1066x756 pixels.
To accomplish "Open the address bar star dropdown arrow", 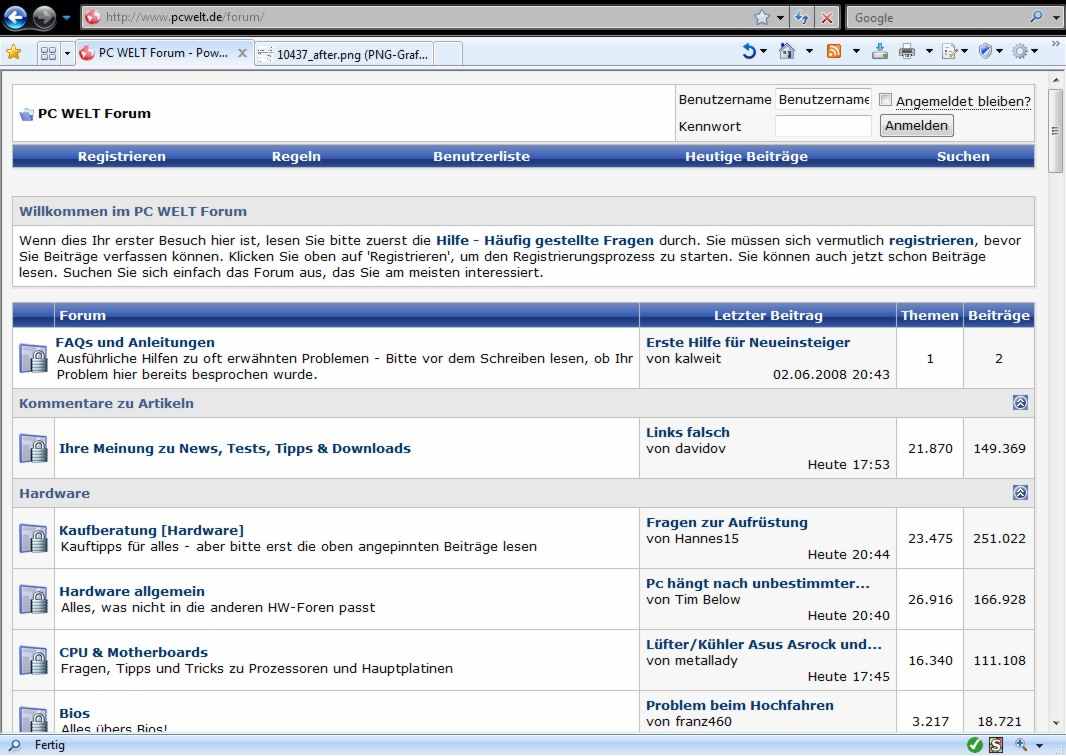I will [x=780, y=18].
